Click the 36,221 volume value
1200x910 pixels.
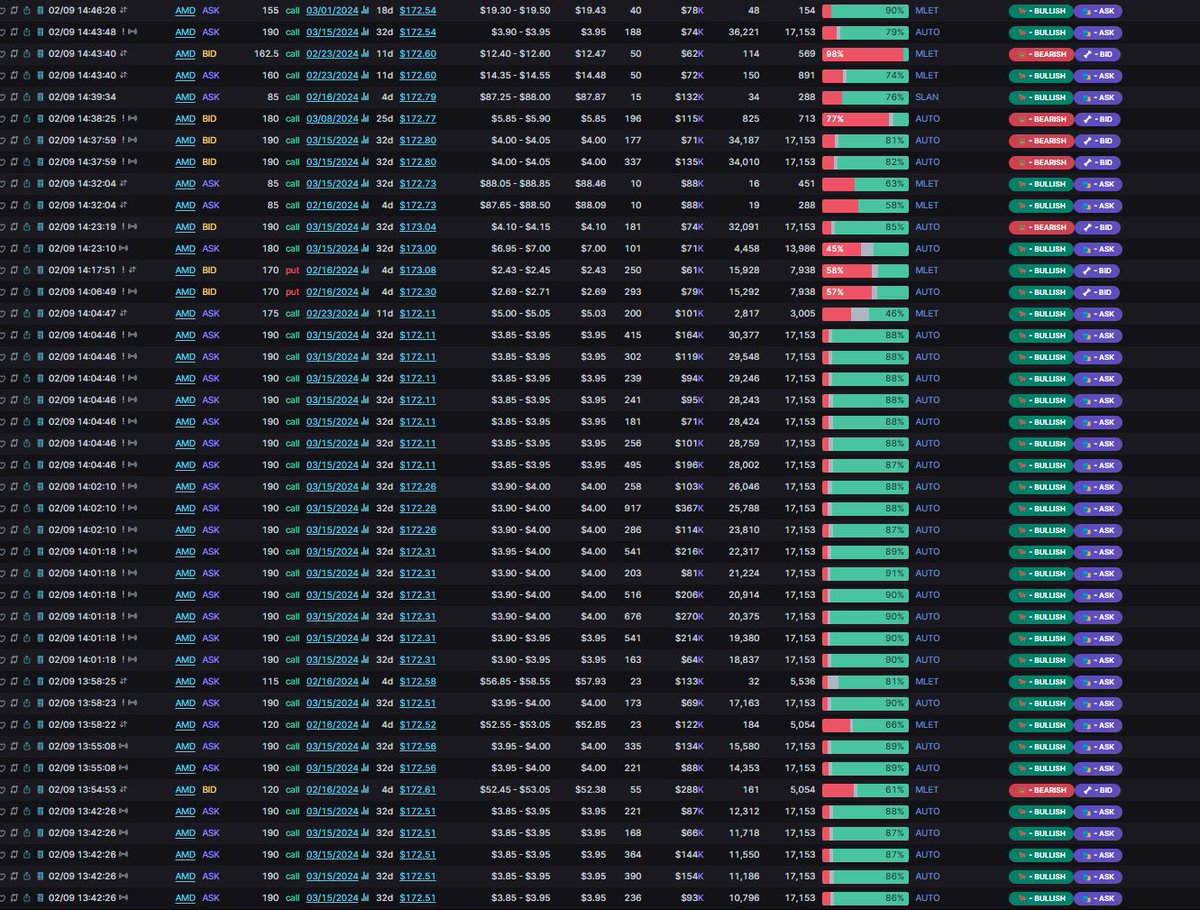pyautogui.click(x=744, y=32)
